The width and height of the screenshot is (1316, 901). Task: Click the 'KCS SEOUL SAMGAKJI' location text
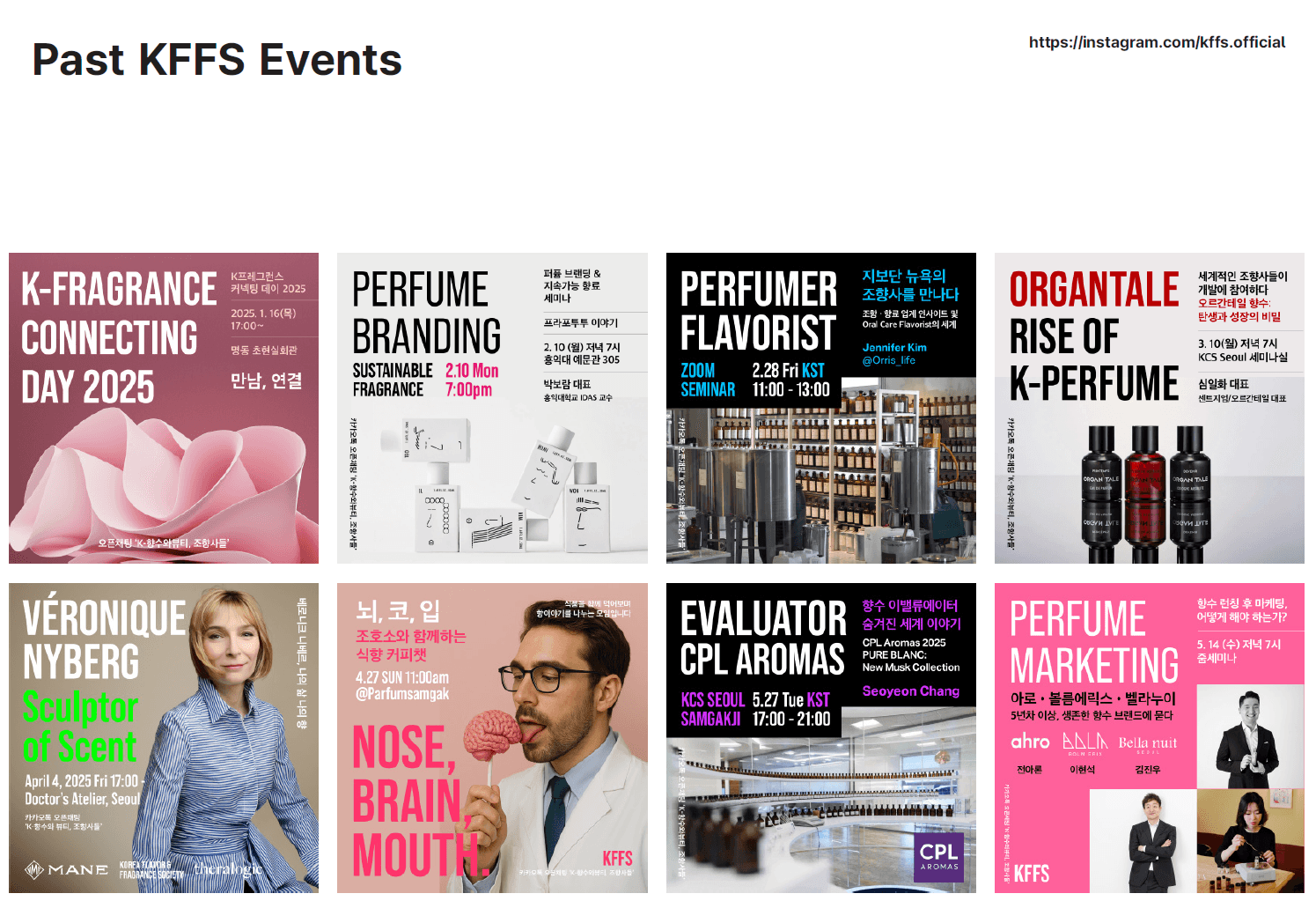coord(712,710)
